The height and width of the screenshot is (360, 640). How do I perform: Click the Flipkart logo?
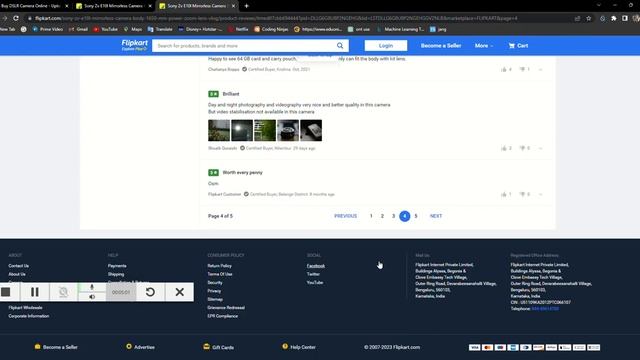click(x=134, y=45)
